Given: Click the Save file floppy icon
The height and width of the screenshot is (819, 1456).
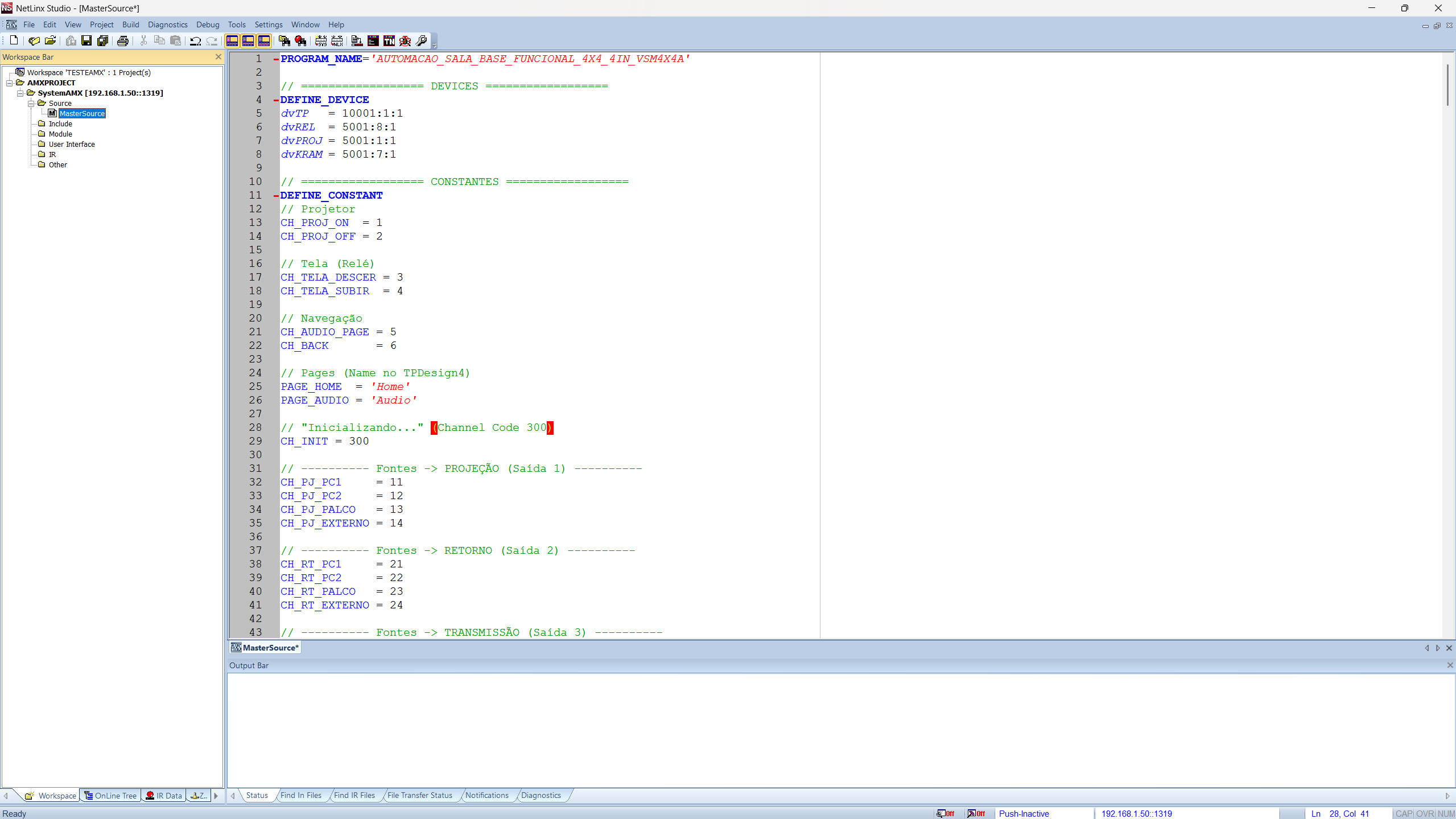Looking at the screenshot, I should (x=86, y=40).
